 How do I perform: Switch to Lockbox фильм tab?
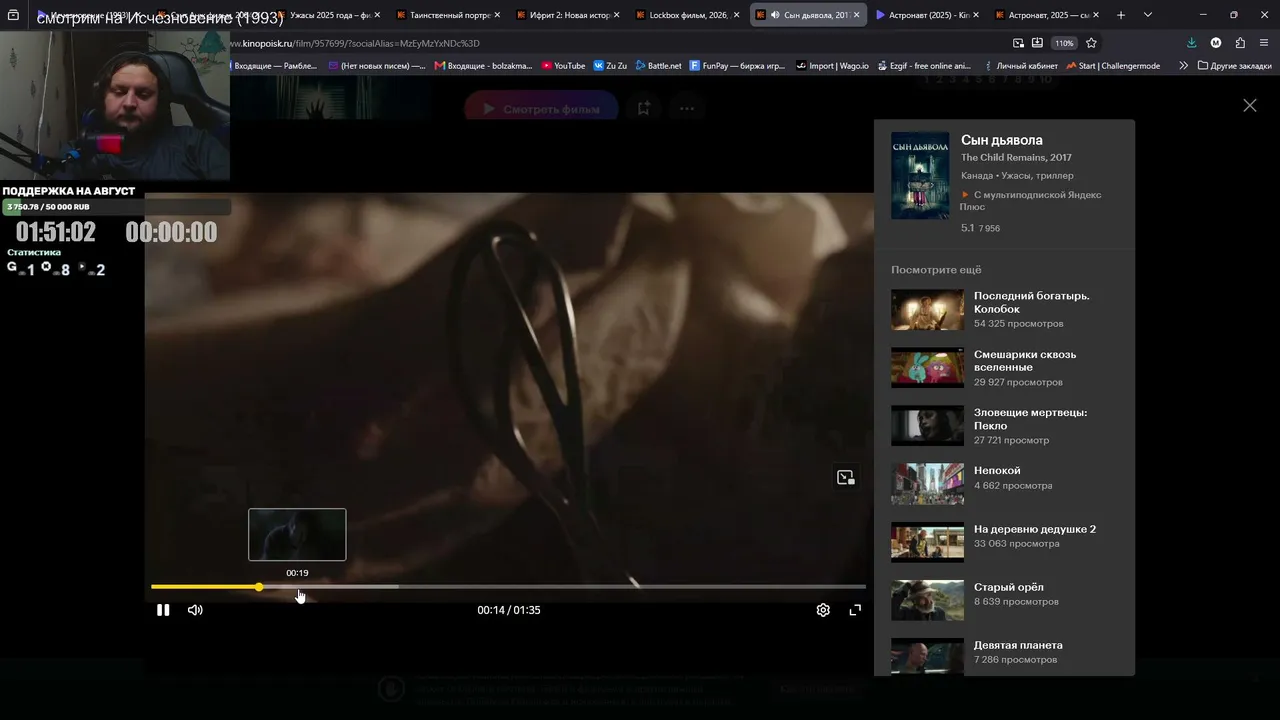(x=686, y=15)
